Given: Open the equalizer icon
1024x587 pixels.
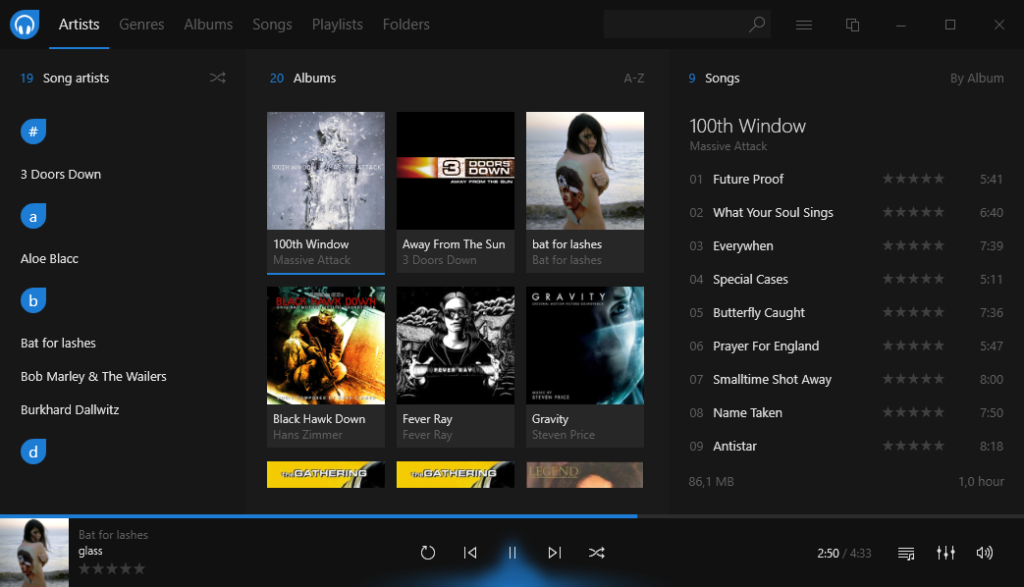Looking at the screenshot, I should 945,552.
